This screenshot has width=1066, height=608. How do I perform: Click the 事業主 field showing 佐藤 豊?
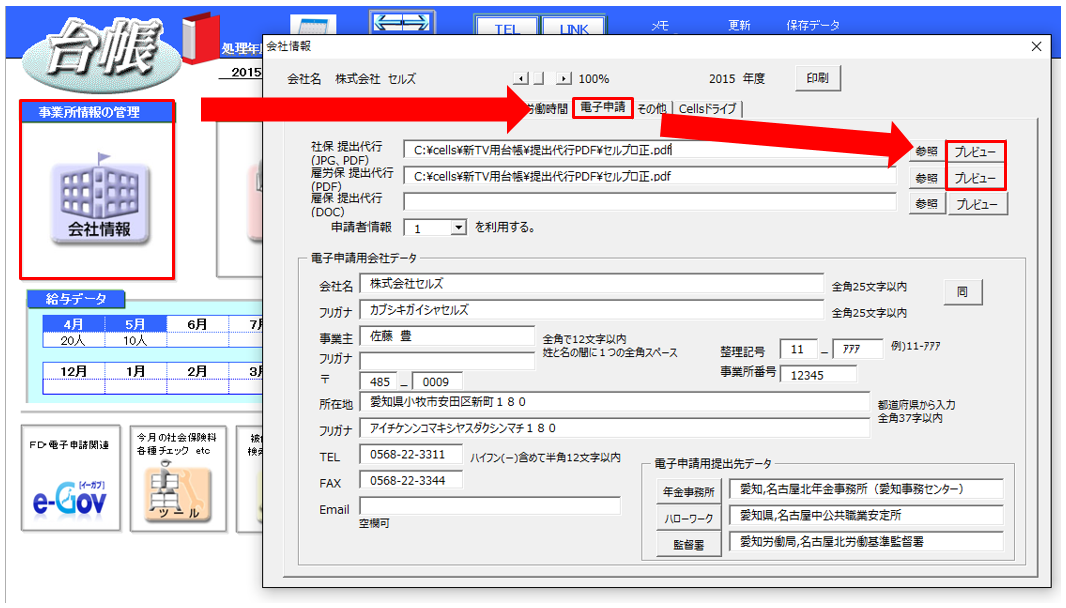click(x=447, y=336)
